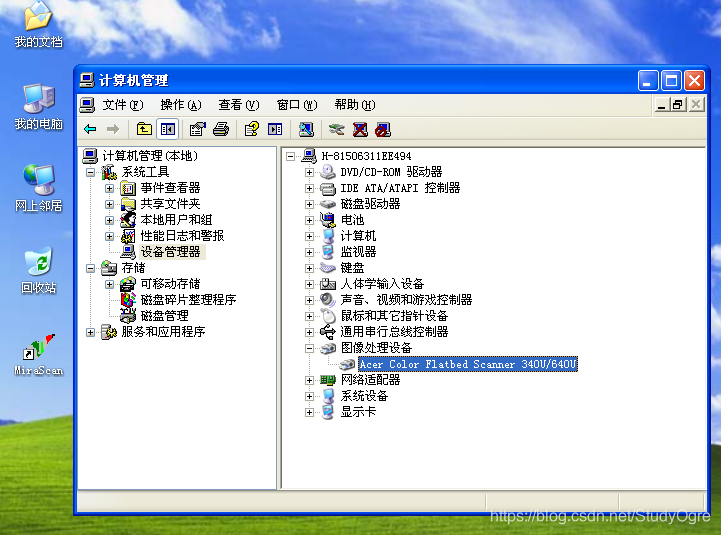Click Scan for hardware changes icon
The image size is (721, 535).
(x=306, y=129)
